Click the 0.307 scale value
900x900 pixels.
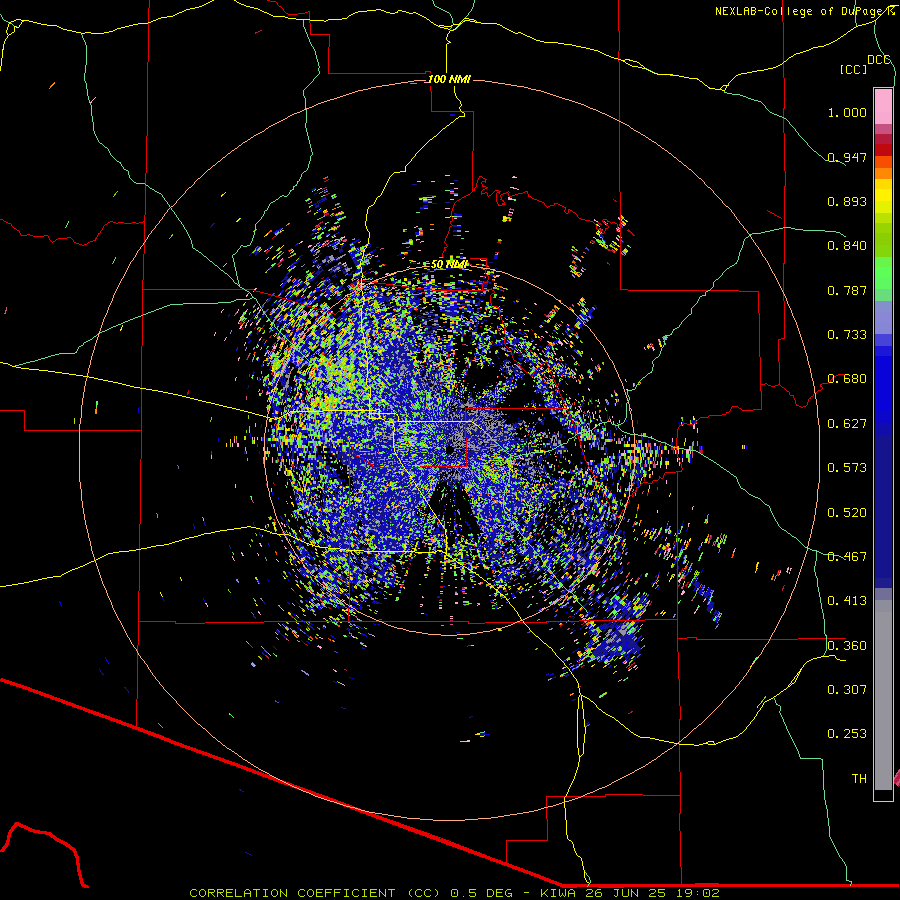coord(847,690)
